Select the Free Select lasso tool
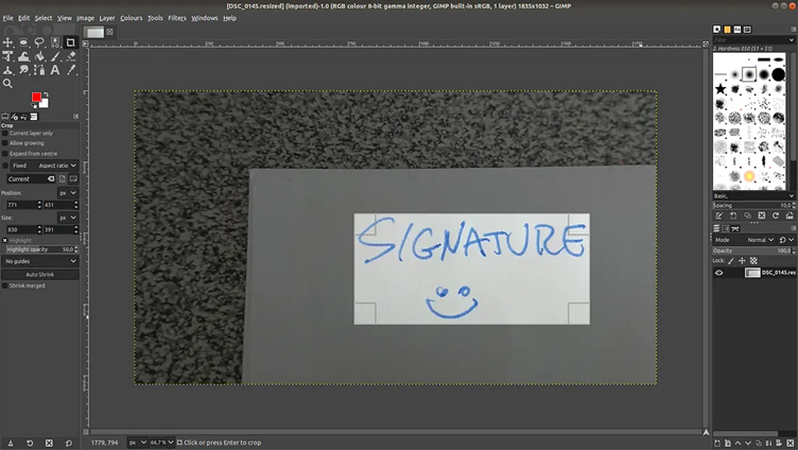 tap(39, 42)
